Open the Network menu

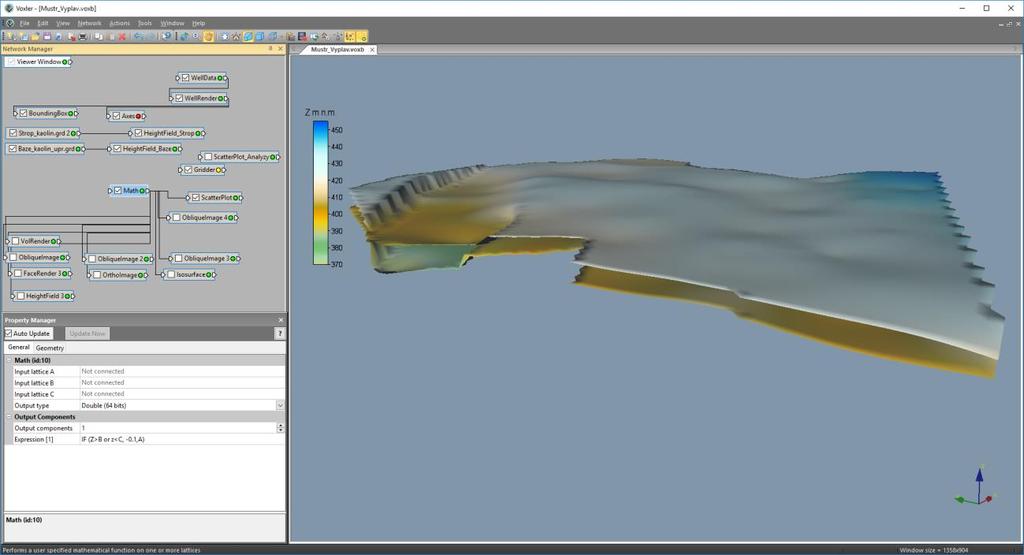tap(89, 23)
